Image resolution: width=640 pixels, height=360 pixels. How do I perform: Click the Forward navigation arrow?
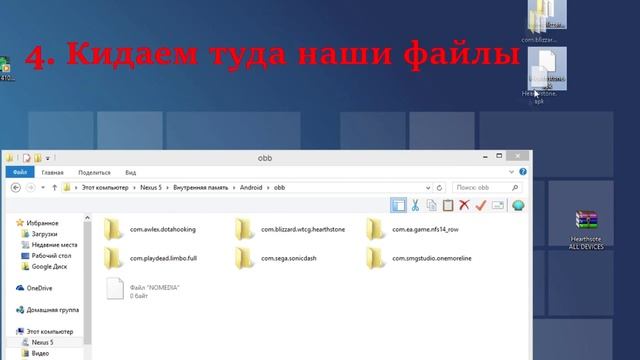(x=30, y=187)
